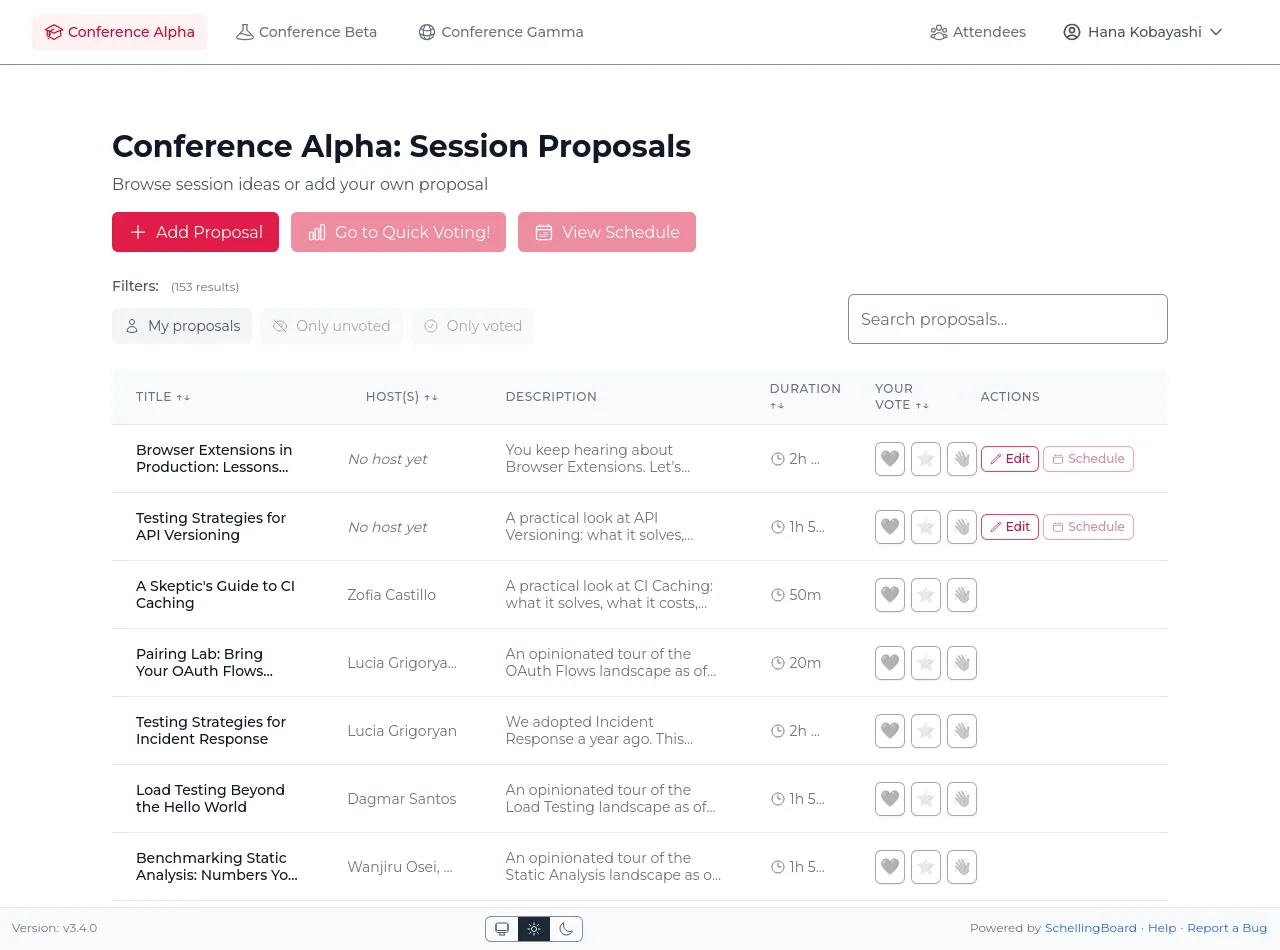Toggle the Only unvoted filter
Image resolution: width=1280 pixels, height=950 pixels.
tap(332, 326)
